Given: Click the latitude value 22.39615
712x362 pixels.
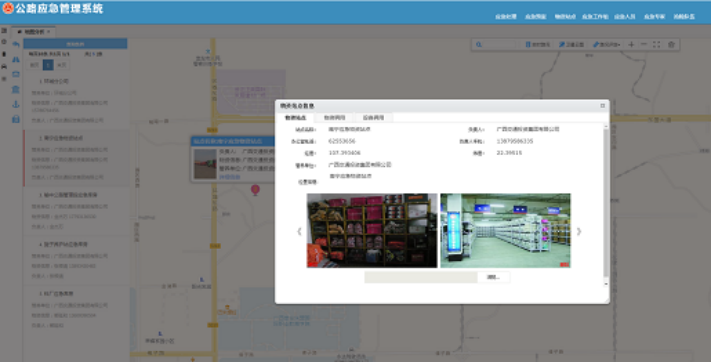Looking at the screenshot, I should point(509,153).
